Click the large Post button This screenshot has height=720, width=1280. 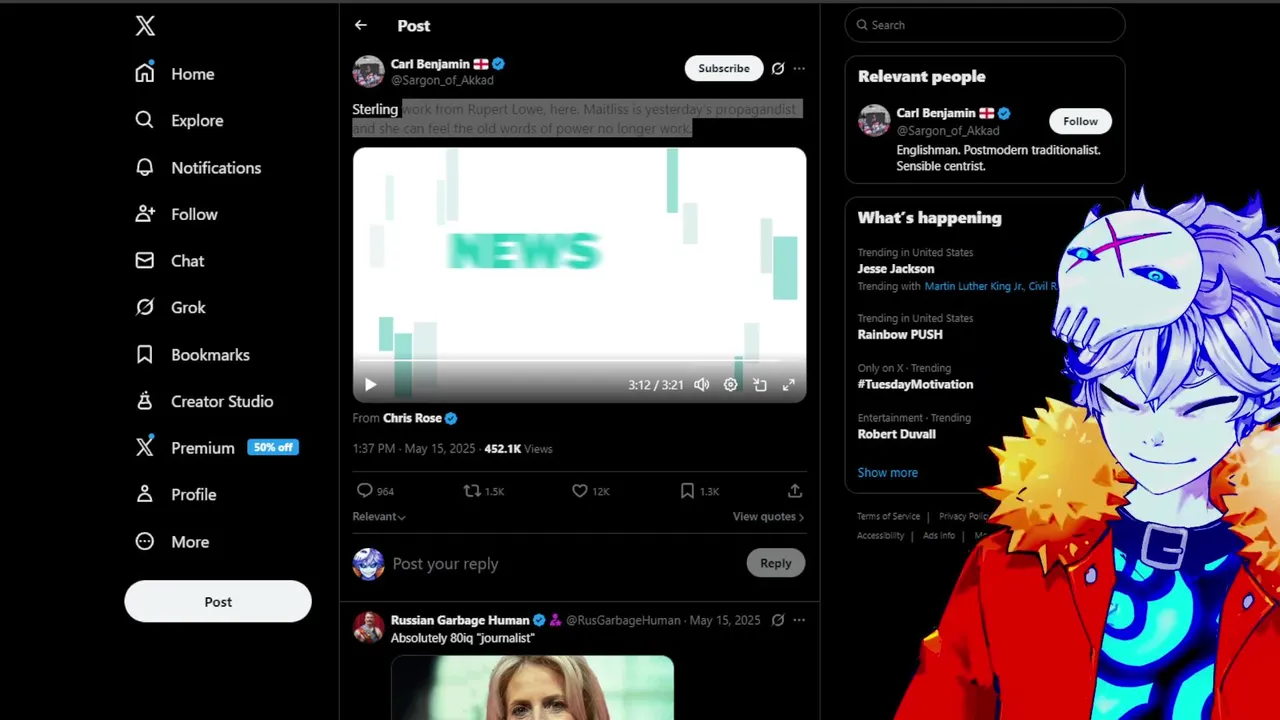tap(218, 602)
